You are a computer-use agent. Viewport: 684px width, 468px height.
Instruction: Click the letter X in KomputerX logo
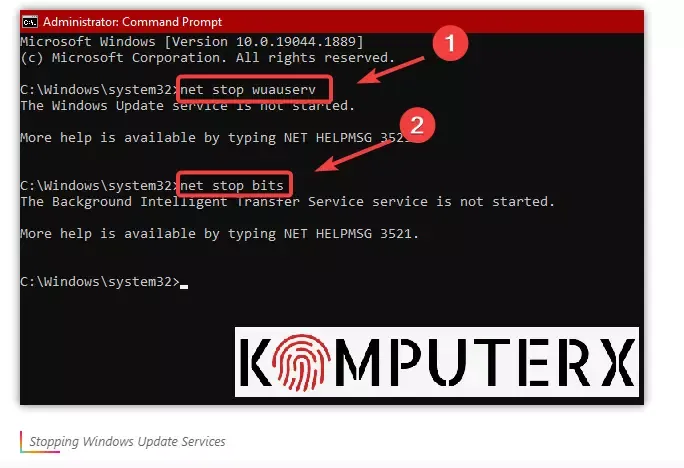coord(618,362)
